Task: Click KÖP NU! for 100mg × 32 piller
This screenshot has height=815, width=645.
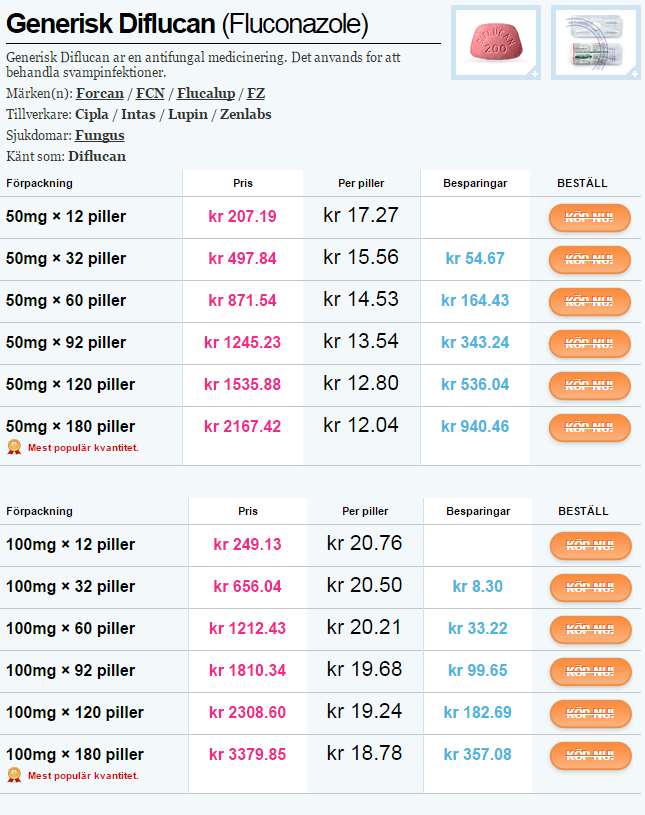Action: [590, 587]
